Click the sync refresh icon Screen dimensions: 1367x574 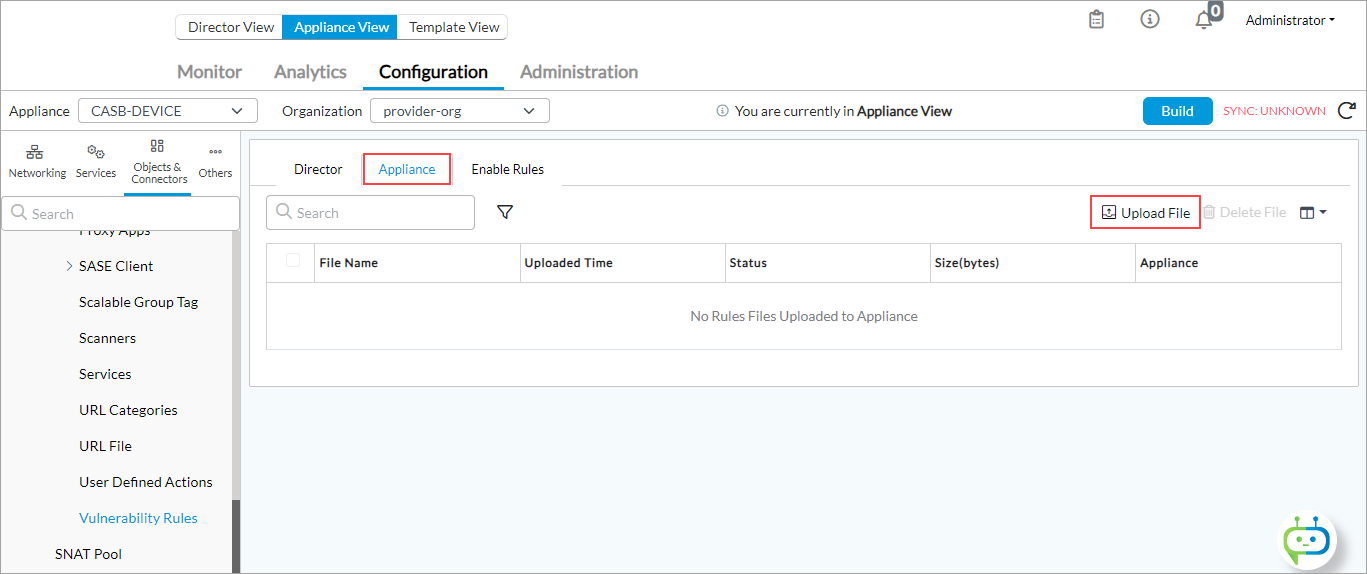coord(1346,111)
